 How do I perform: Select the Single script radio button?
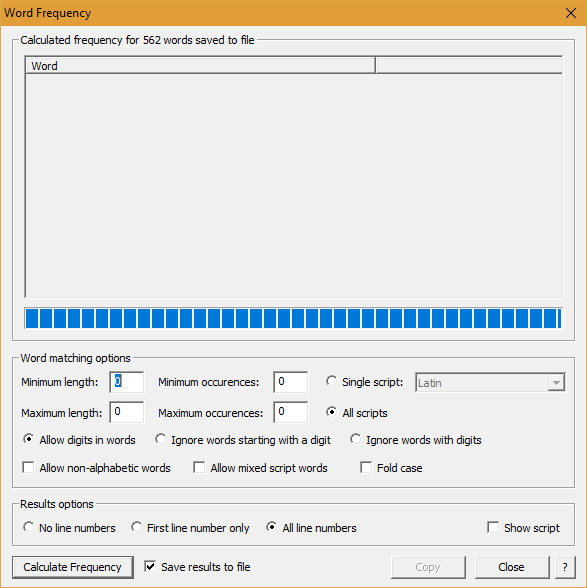coord(332,381)
